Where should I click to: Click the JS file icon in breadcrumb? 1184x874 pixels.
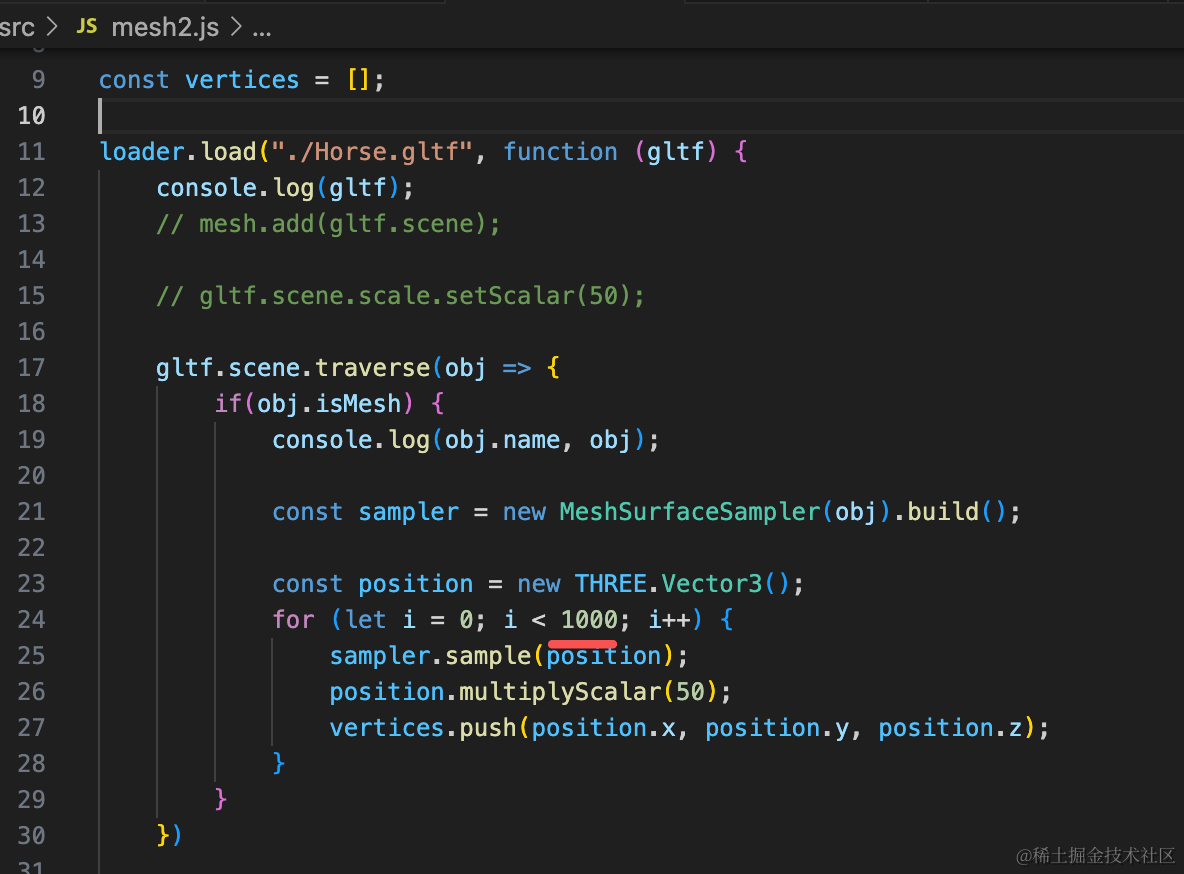click(x=87, y=26)
